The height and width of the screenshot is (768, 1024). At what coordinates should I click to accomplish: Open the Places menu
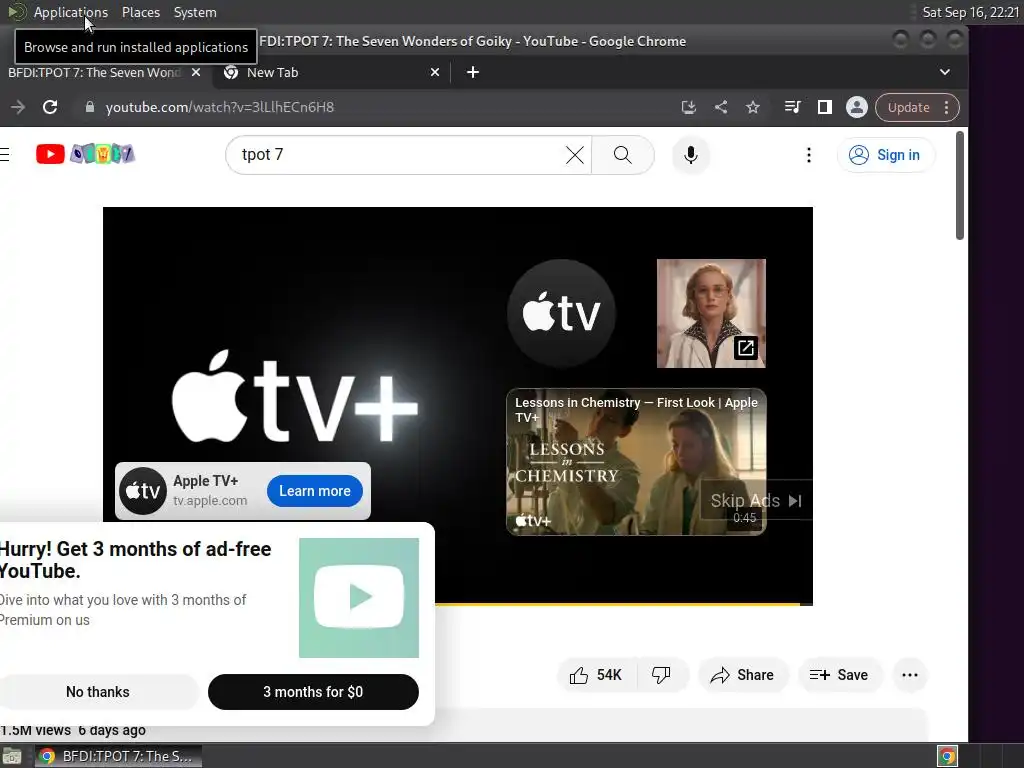pos(140,12)
